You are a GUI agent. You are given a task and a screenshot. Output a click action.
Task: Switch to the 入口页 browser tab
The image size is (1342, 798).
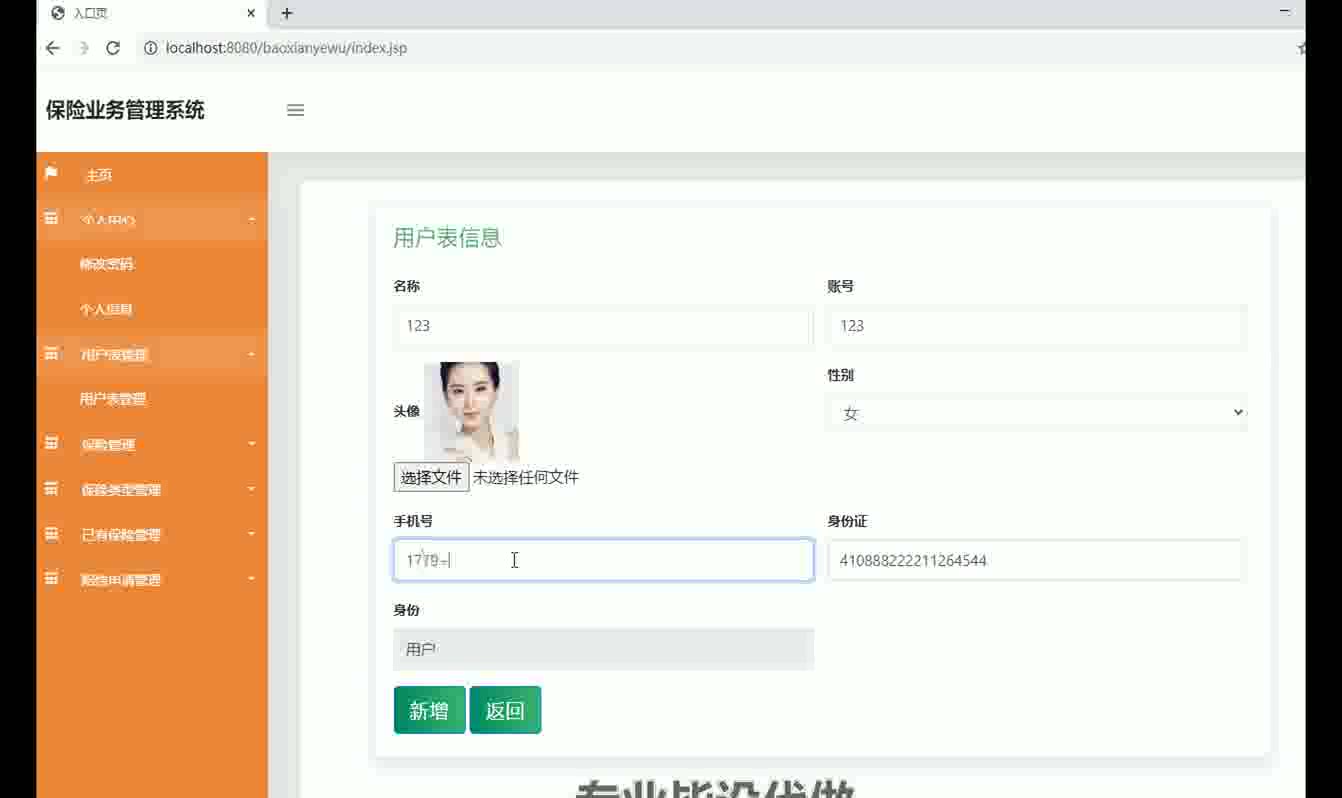pyautogui.click(x=152, y=13)
